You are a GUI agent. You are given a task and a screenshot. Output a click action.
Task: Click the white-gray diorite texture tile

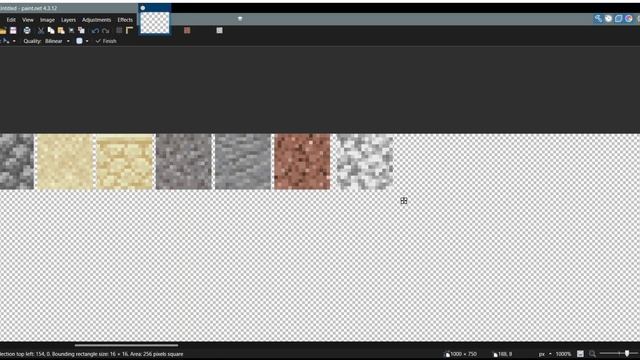point(364,162)
